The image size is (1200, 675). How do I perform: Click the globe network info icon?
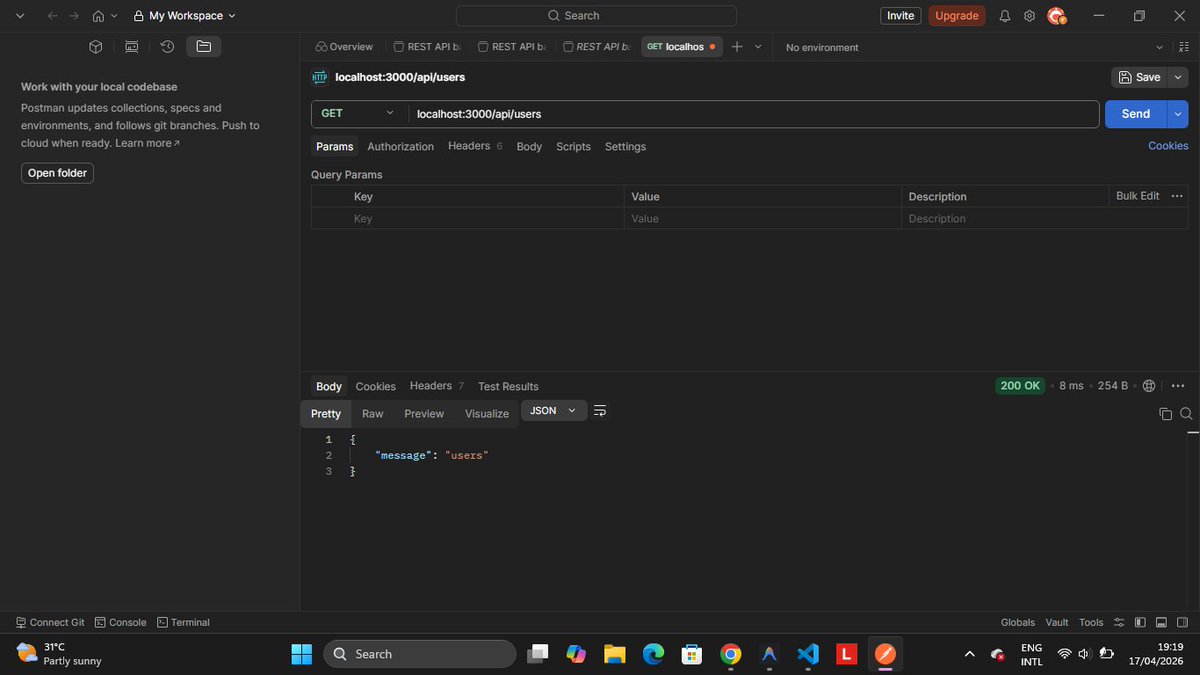tap(1149, 386)
